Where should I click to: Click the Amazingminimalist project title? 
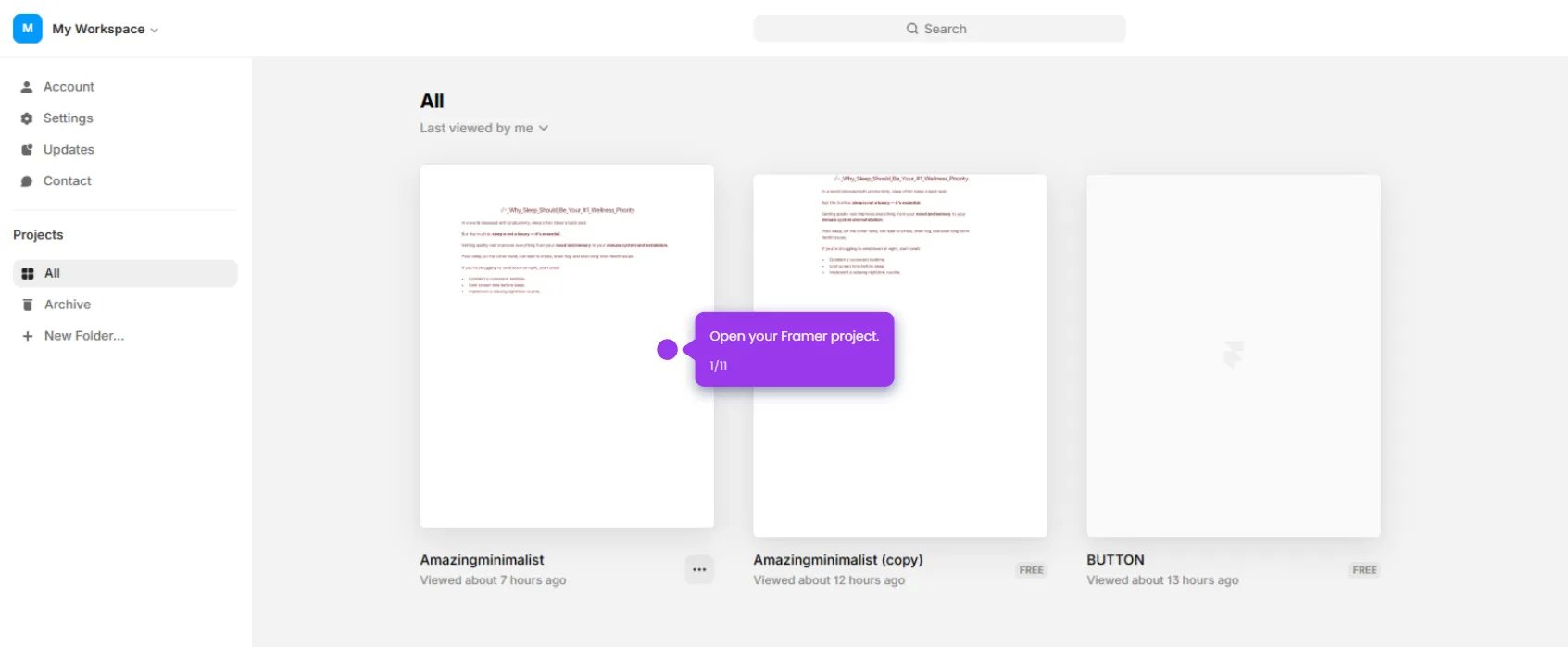(482, 560)
